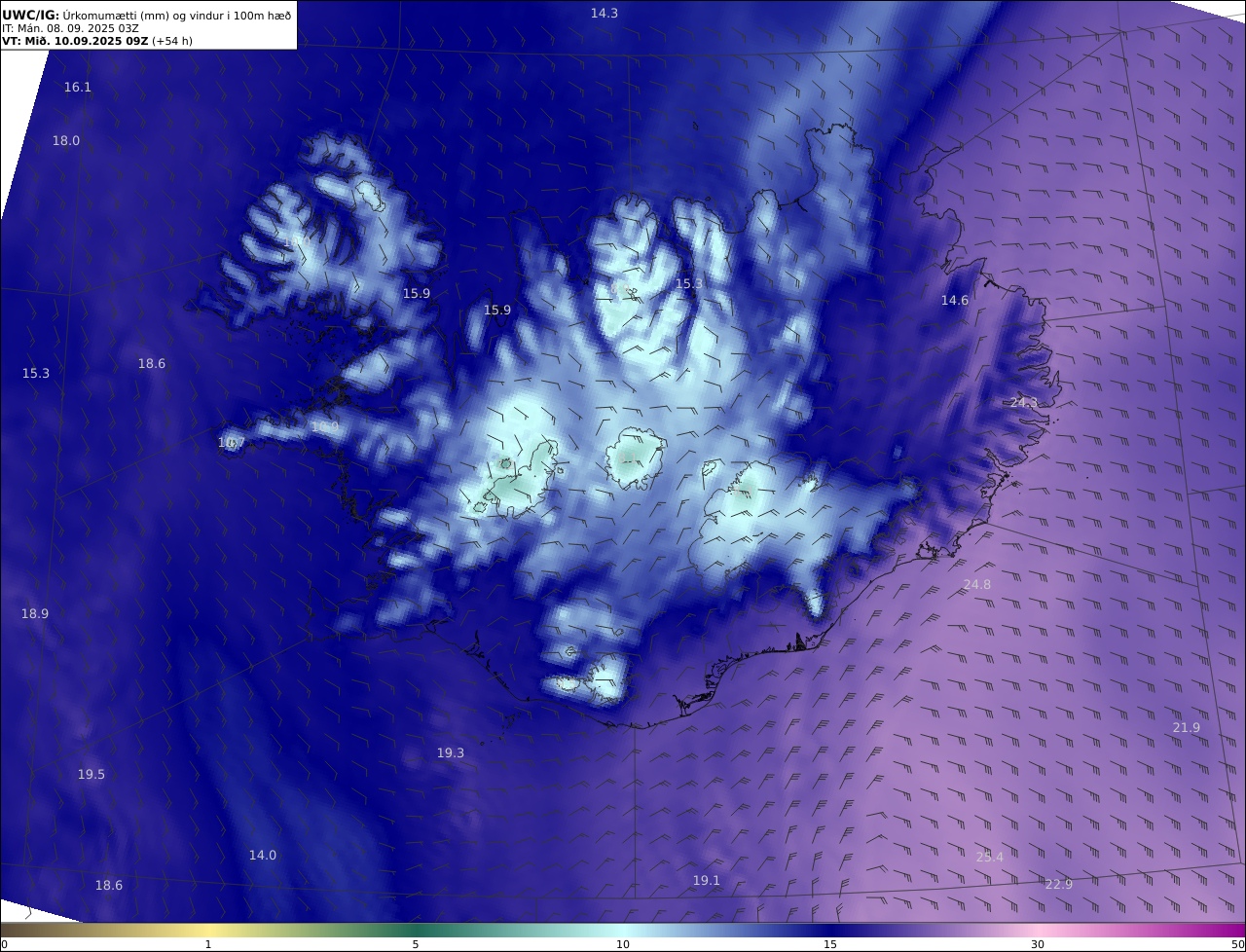This screenshot has width=1246, height=952.
Task: Select the 24.8 value label
Action: (977, 585)
